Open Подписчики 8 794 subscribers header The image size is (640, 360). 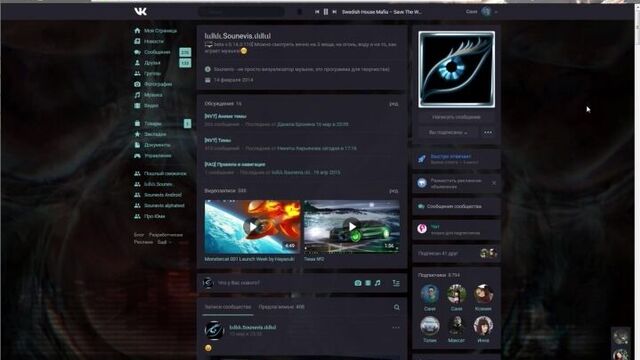[x=440, y=275]
